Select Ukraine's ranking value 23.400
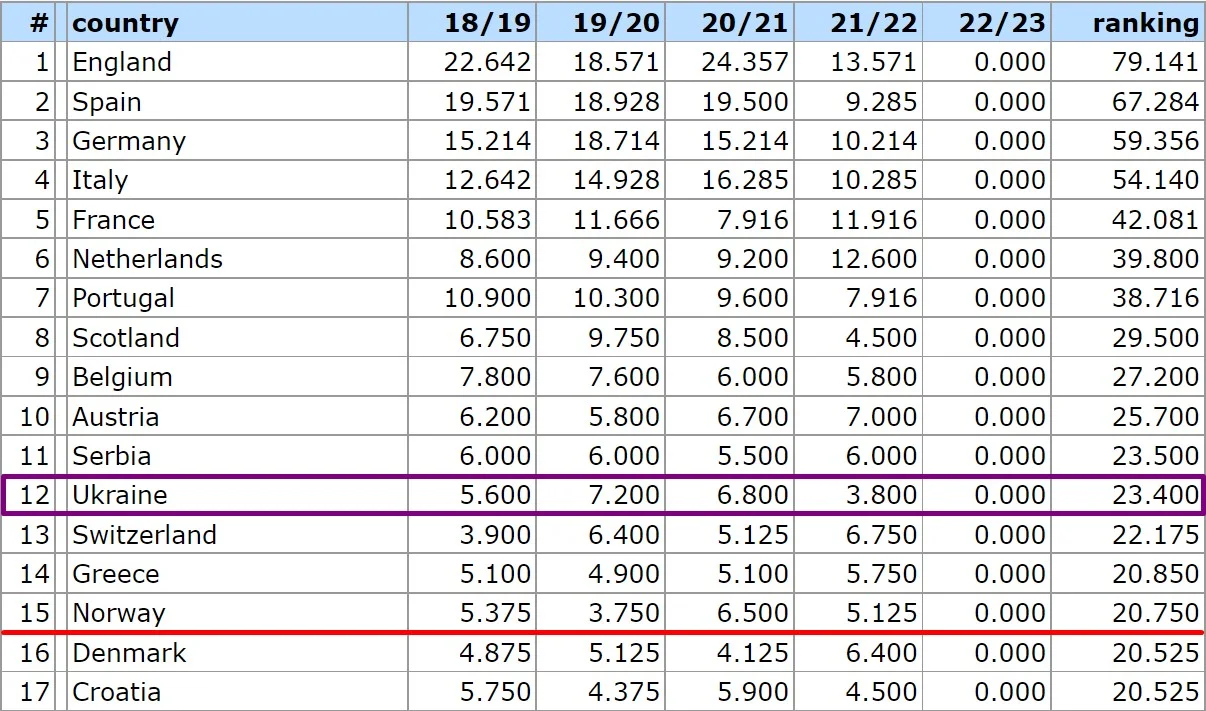Image resolution: width=1206 pixels, height=711 pixels. [x=1155, y=495]
